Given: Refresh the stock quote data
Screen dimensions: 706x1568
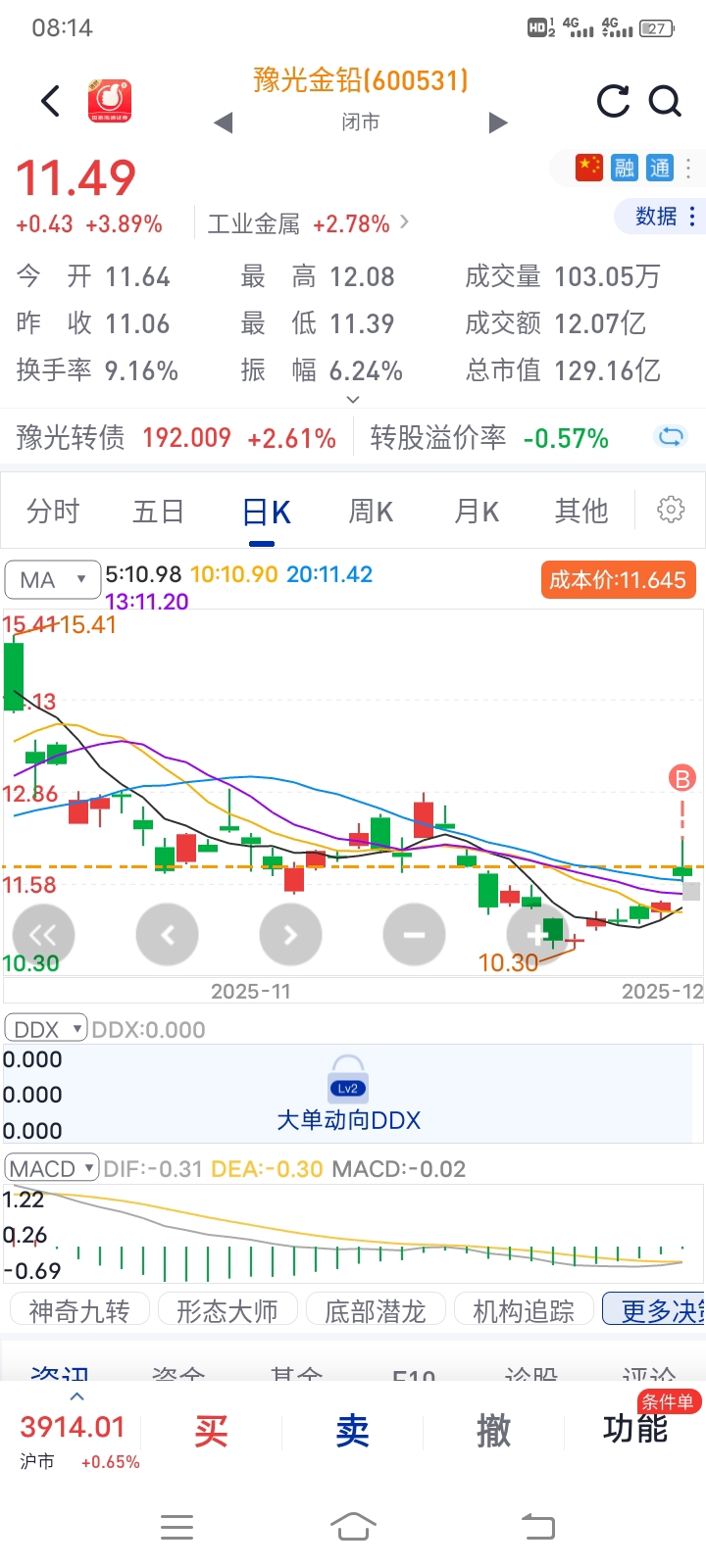Looking at the screenshot, I should [614, 101].
